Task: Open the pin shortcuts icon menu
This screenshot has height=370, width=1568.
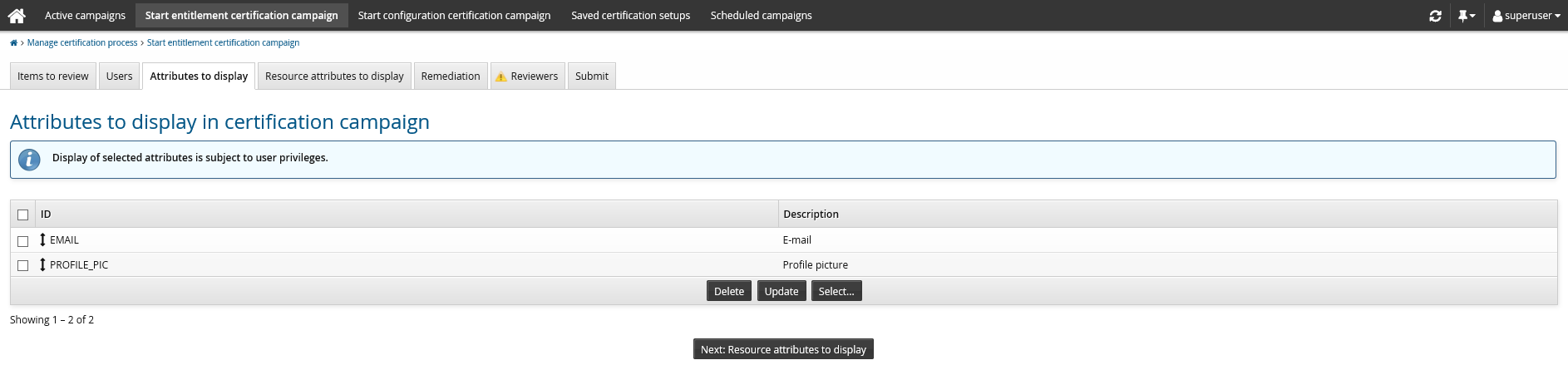Action: 1466,16
